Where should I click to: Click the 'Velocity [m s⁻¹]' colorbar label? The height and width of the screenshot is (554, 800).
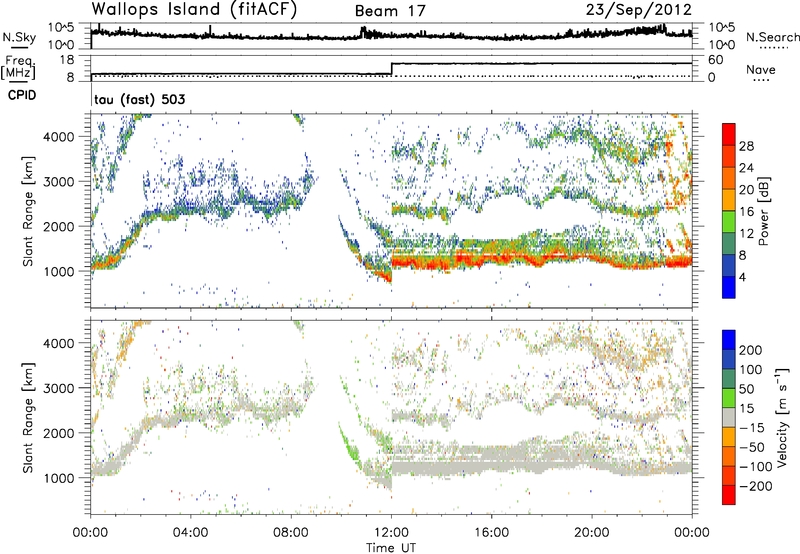pos(781,417)
